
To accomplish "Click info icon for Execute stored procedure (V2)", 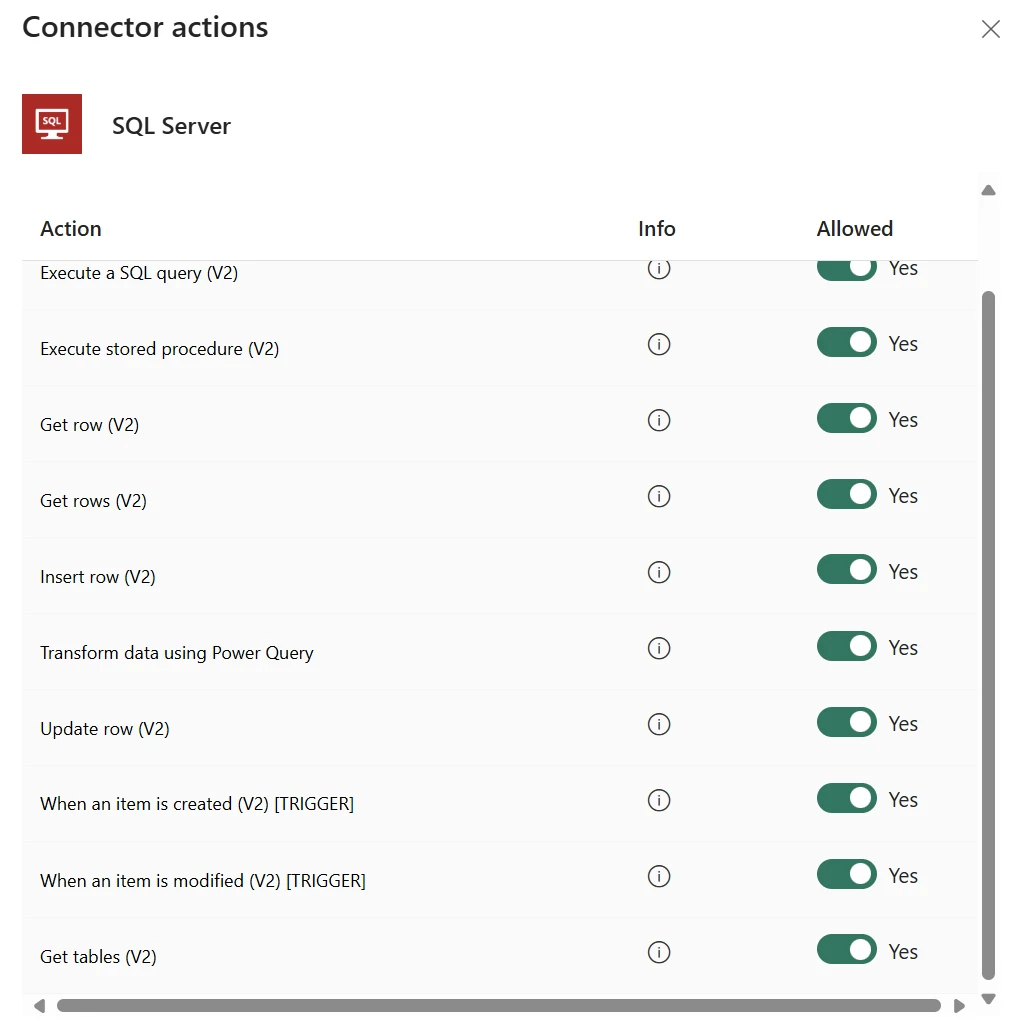I will click(x=658, y=344).
